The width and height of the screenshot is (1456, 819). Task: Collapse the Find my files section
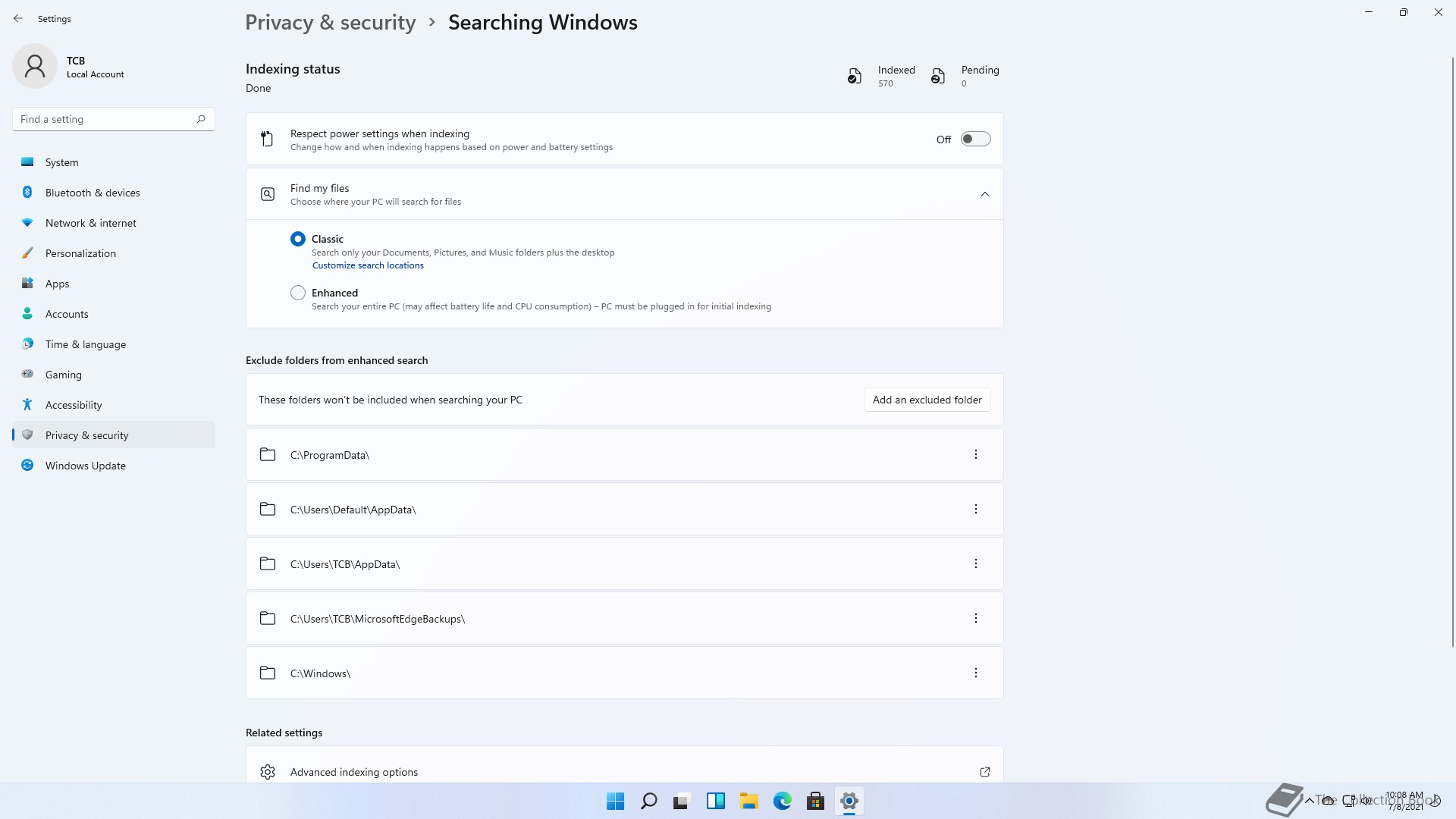984,194
